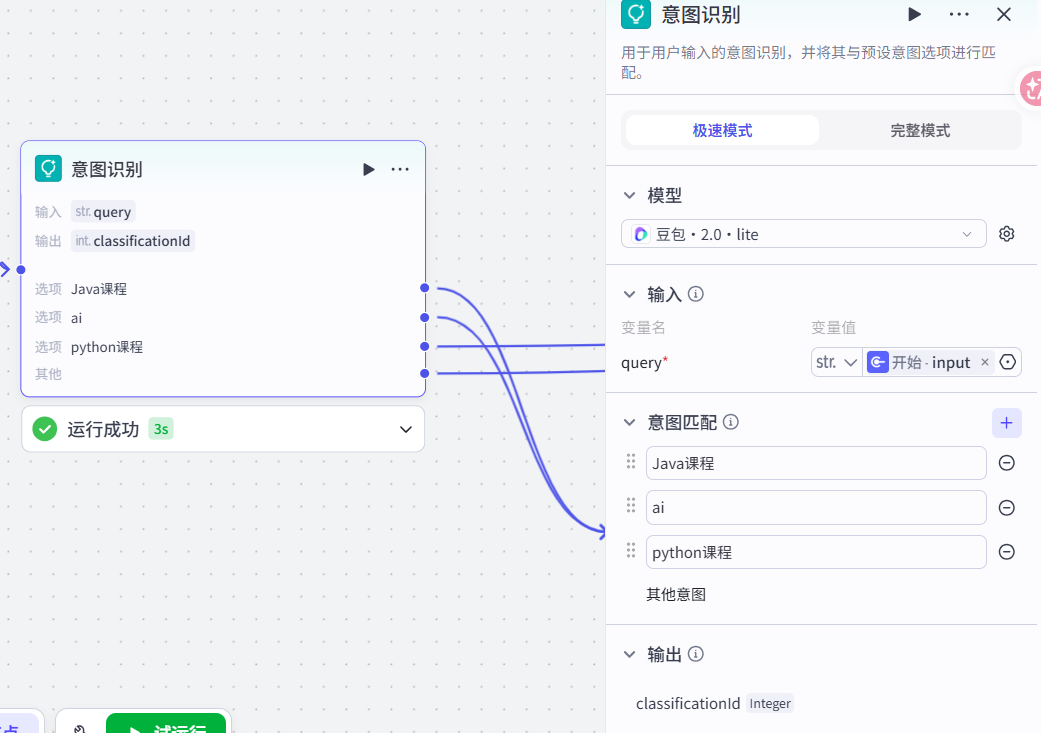The height and width of the screenshot is (733, 1041).
Task: Collapse the 输出 section
Action: pyautogui.click(x=629, y=654)
